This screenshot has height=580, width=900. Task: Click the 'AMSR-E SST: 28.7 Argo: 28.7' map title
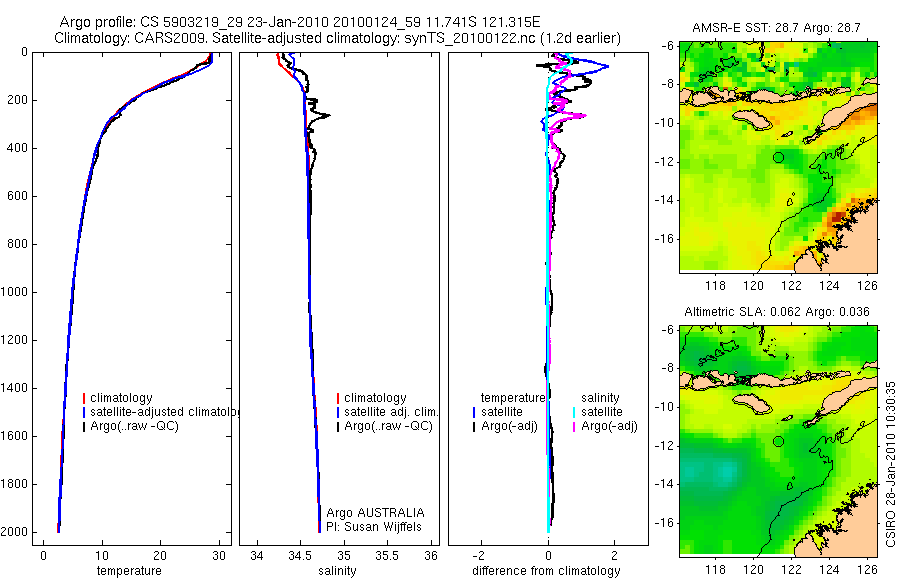[776, 28]
